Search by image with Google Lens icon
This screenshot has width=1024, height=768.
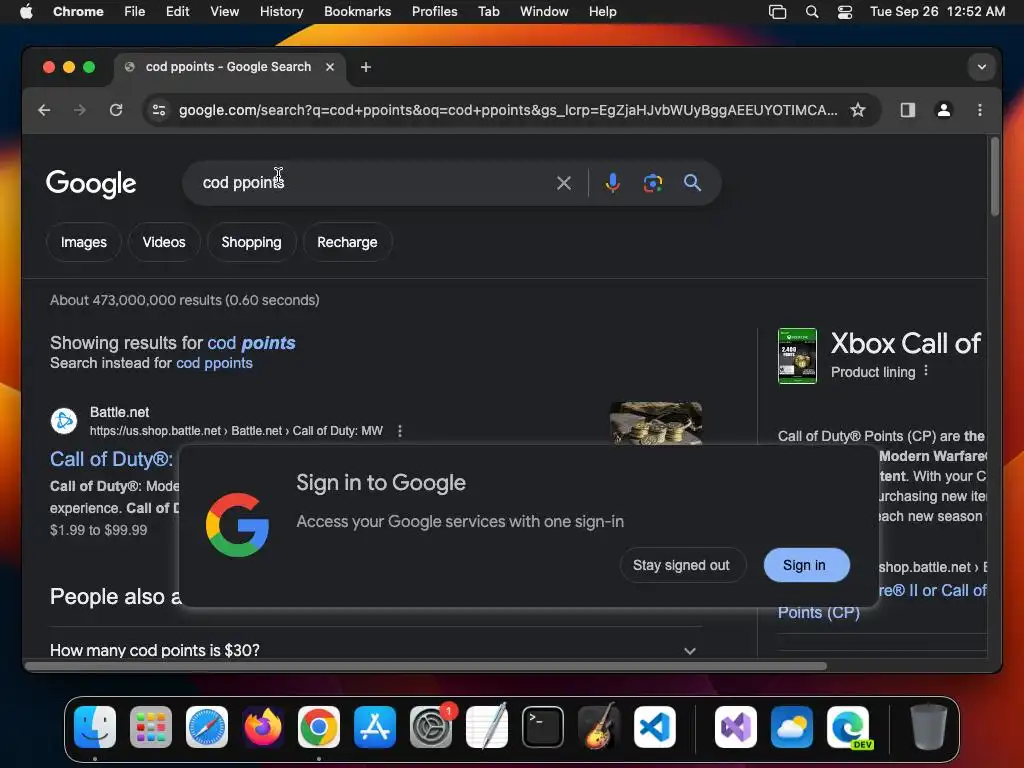(x=652, y=183)
